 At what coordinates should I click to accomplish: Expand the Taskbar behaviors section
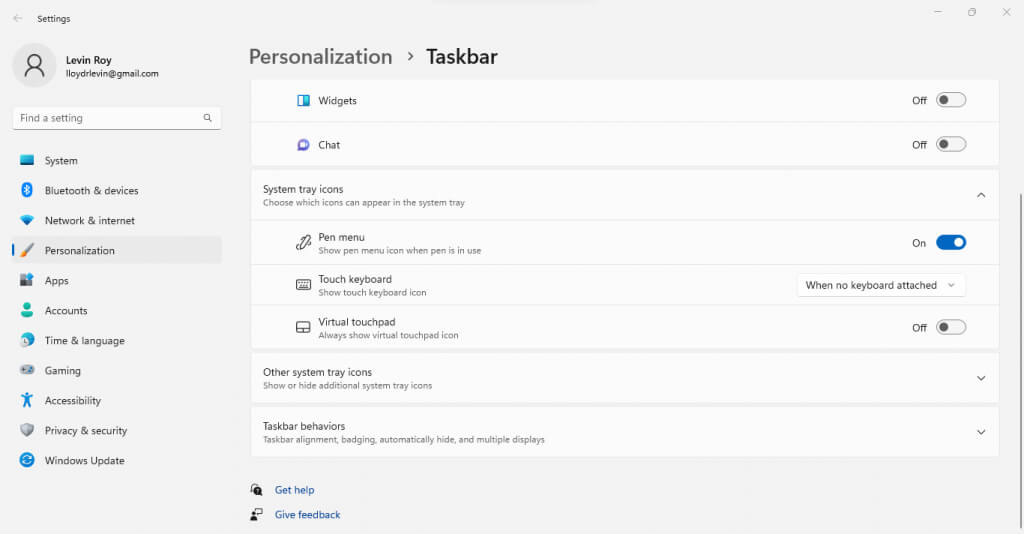(980, 432)
